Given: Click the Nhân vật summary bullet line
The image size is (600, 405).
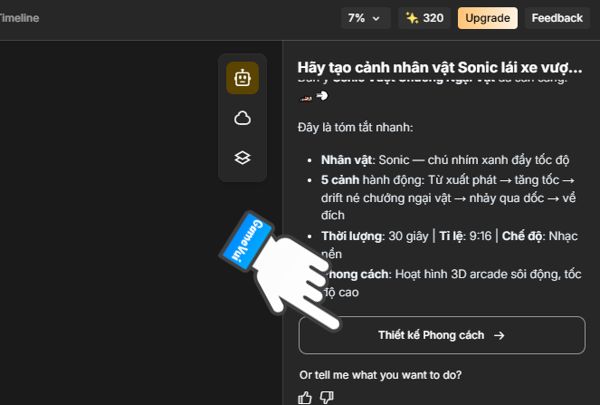Looking at the screenshot, I should coord(445,160).
